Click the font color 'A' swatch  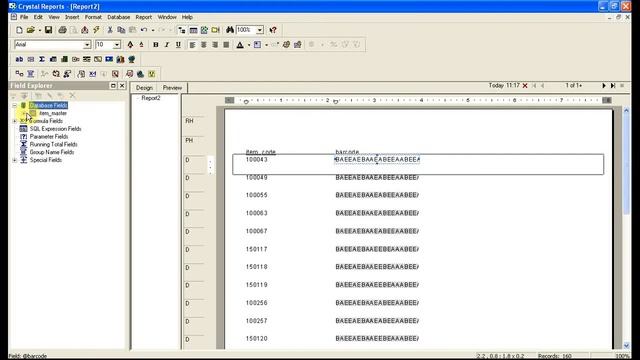pos(240,44)
